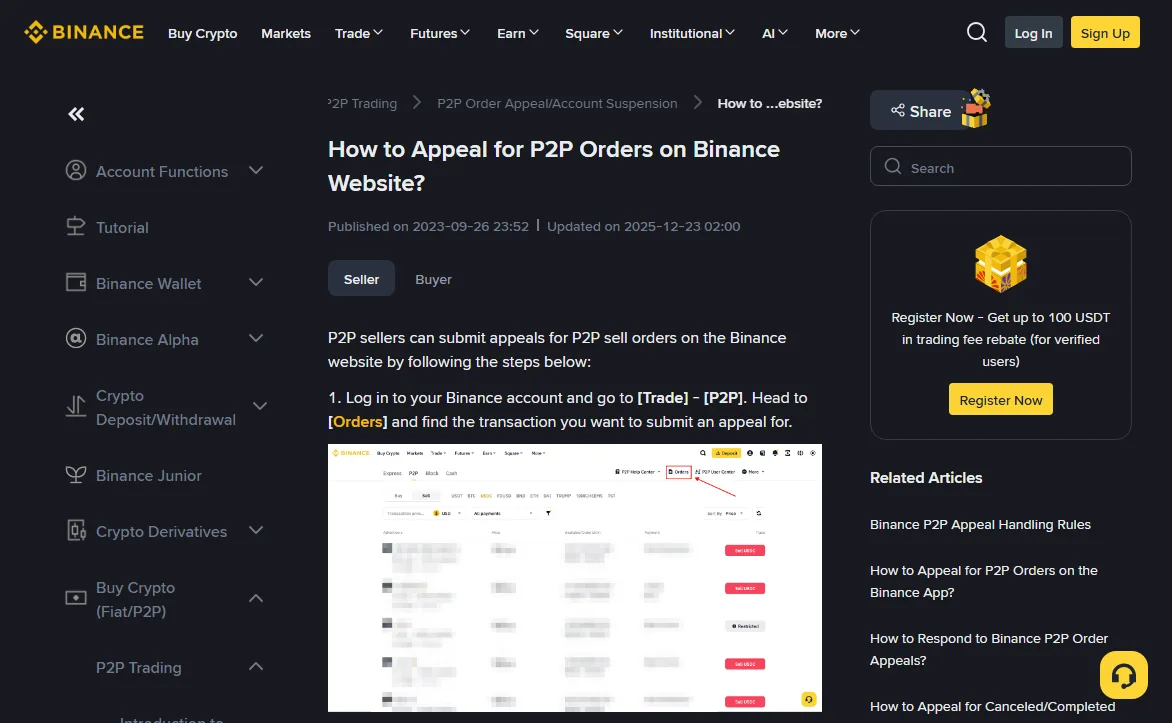
Task: Open How to Respond to P2P Order Appeals
Action: 988,649
